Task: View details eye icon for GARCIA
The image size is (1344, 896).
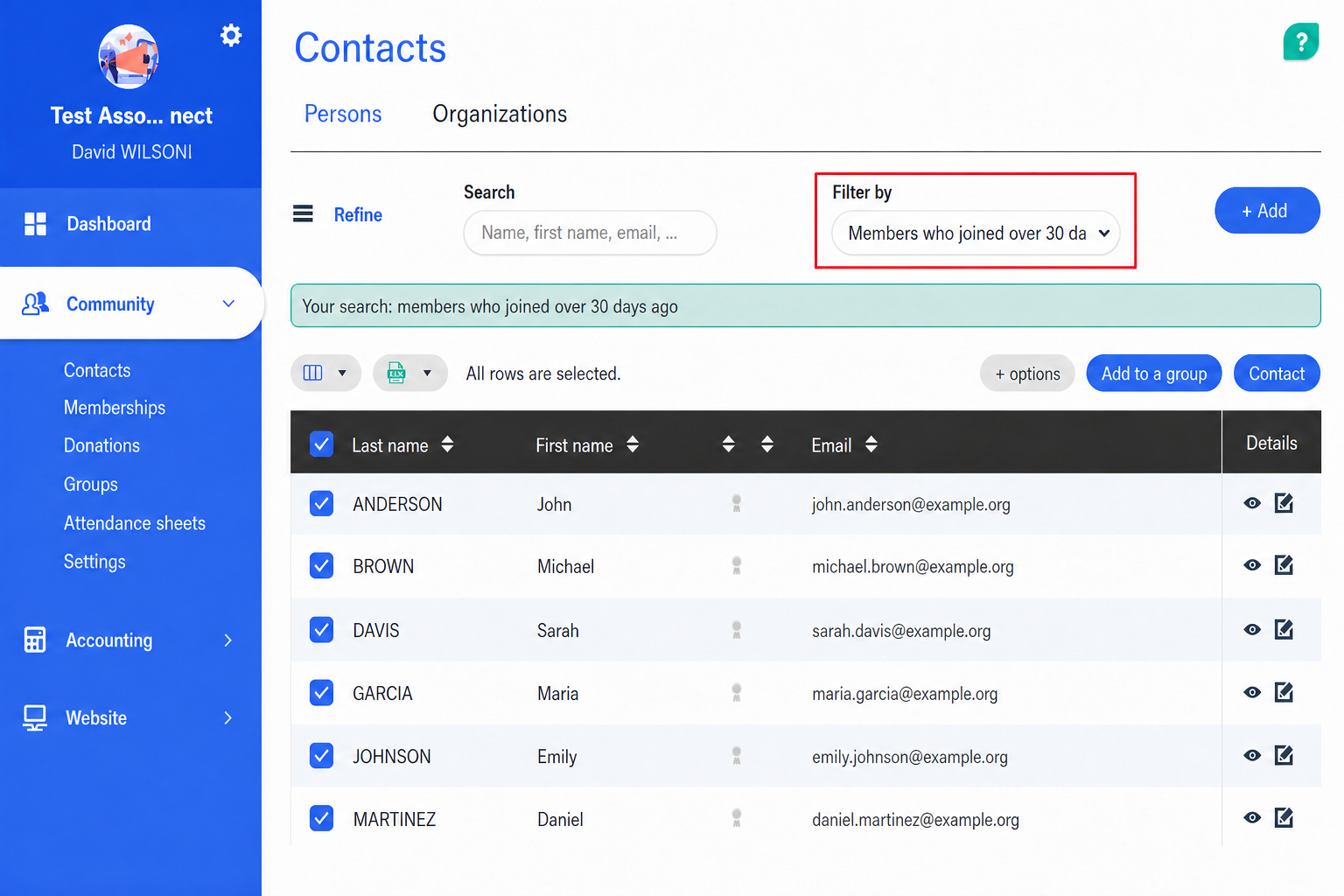Action: click(x=1252, y=692)
